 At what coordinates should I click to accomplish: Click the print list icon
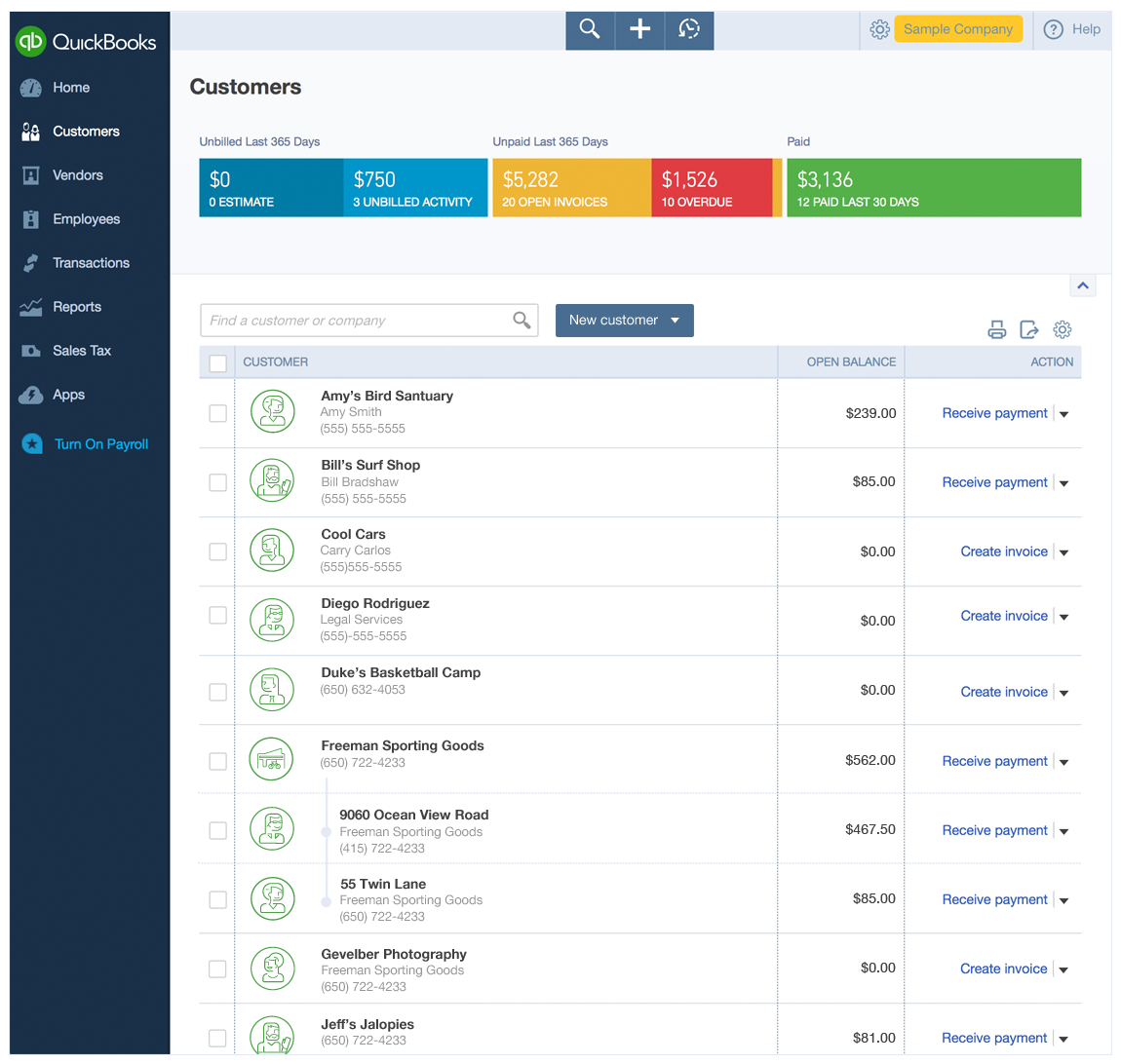[996, 329]
